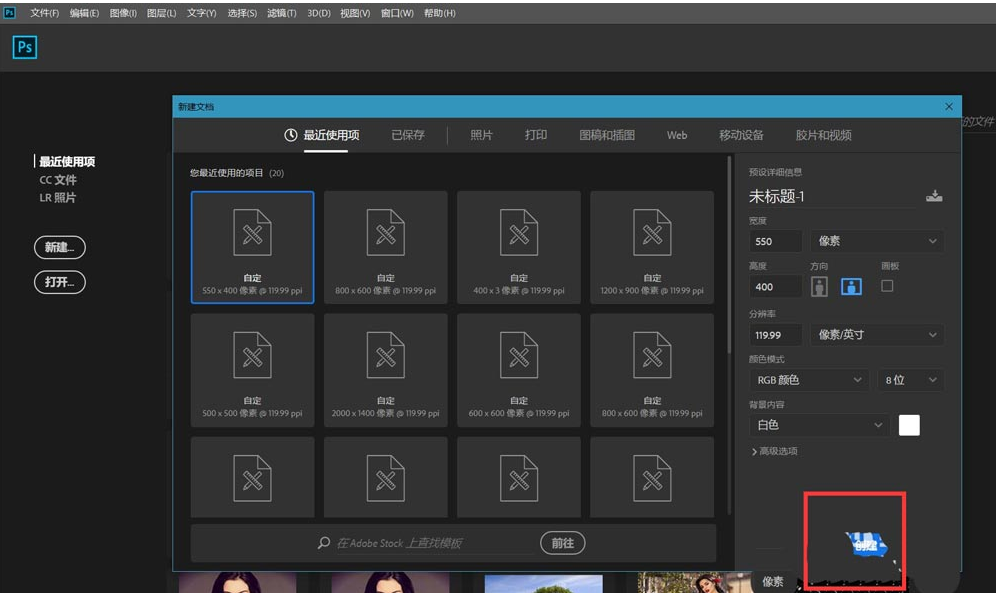Click the Adobe Stock search magnifier icon
Viewport: 998px width, 593px height.
click(x=323, y=543)
